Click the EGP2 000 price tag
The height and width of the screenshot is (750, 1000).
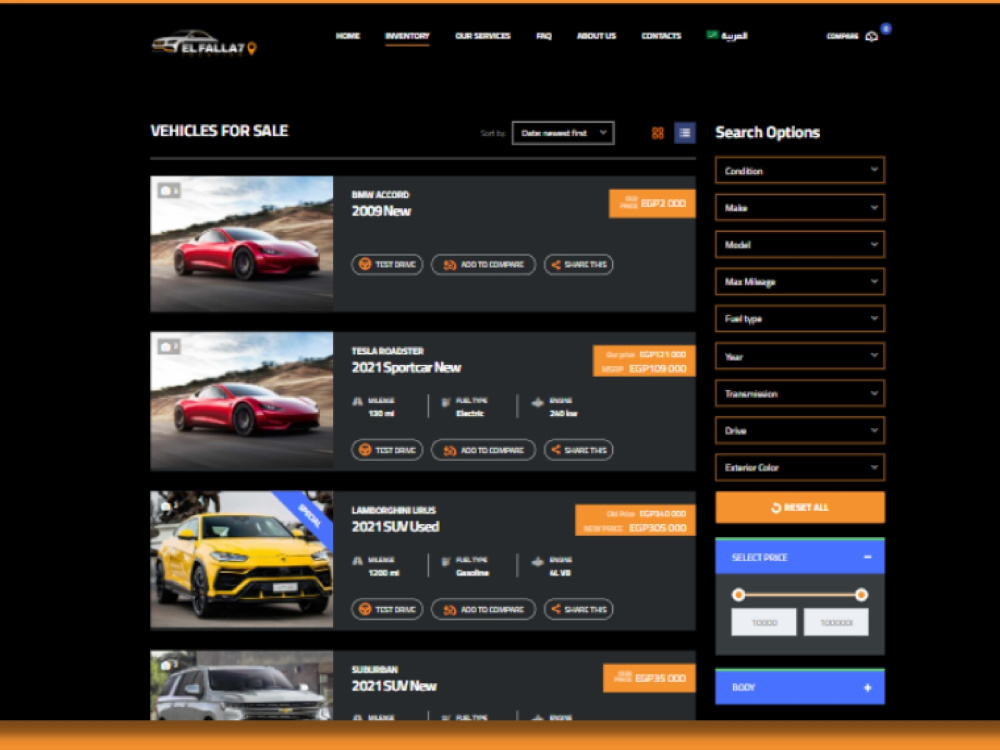click(x=652, y=203)
